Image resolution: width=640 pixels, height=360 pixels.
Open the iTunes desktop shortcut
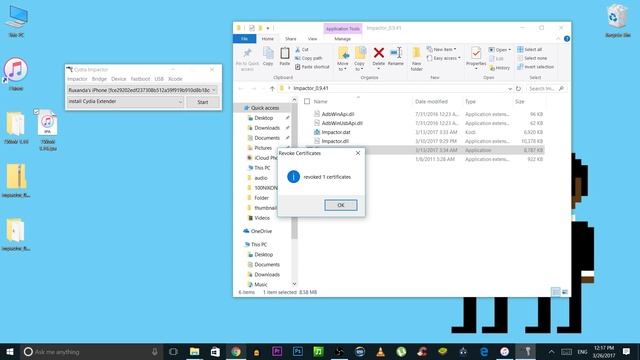point(16,74)
